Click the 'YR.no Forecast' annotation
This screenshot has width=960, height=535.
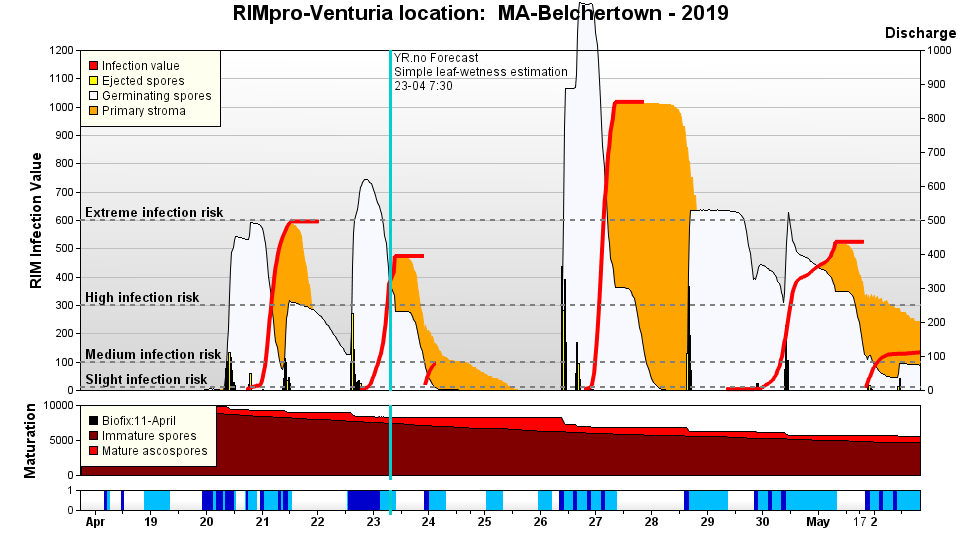(436, 58)
